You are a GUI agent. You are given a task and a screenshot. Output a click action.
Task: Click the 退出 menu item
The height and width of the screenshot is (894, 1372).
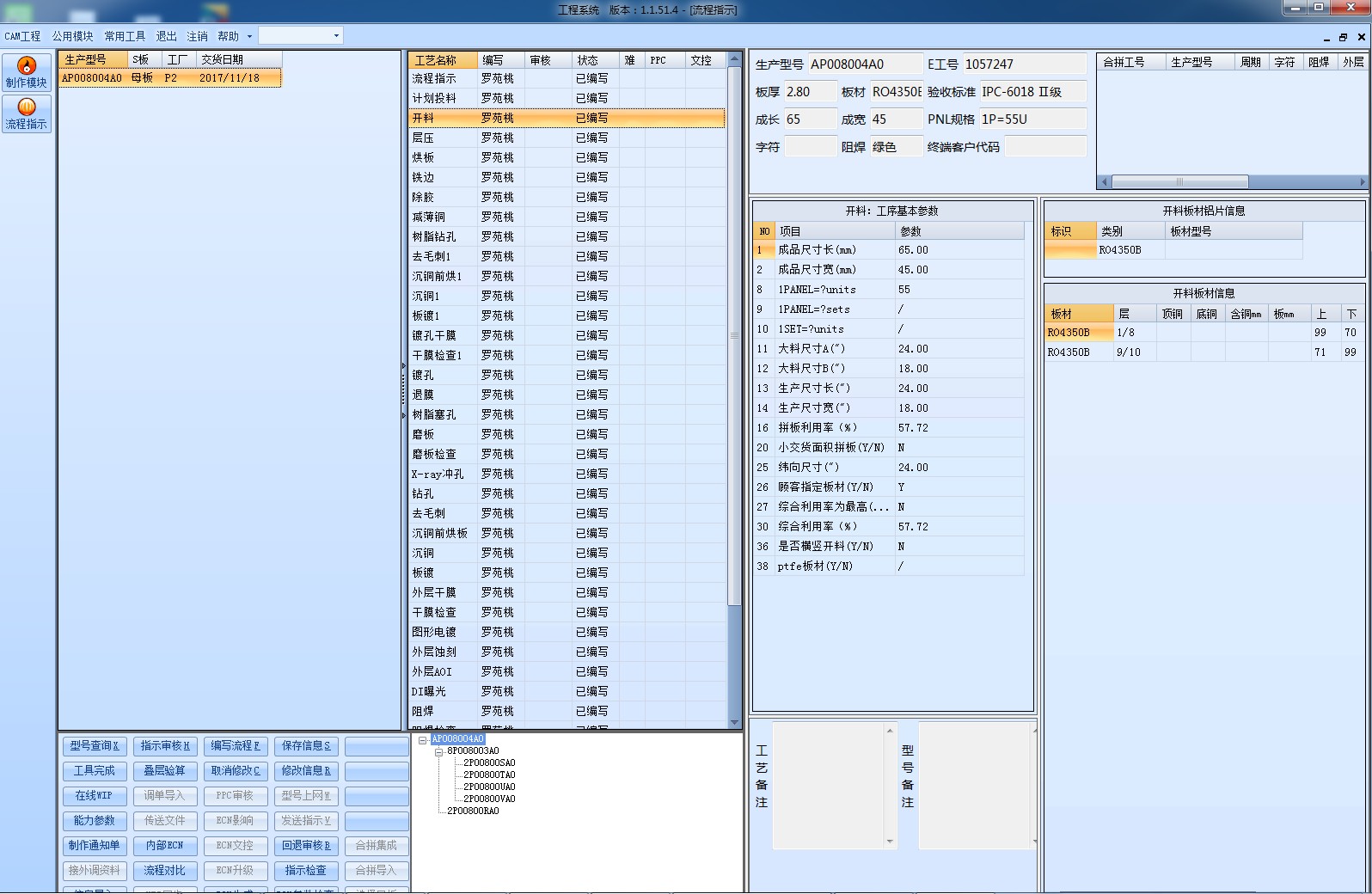tap(166, 36)
